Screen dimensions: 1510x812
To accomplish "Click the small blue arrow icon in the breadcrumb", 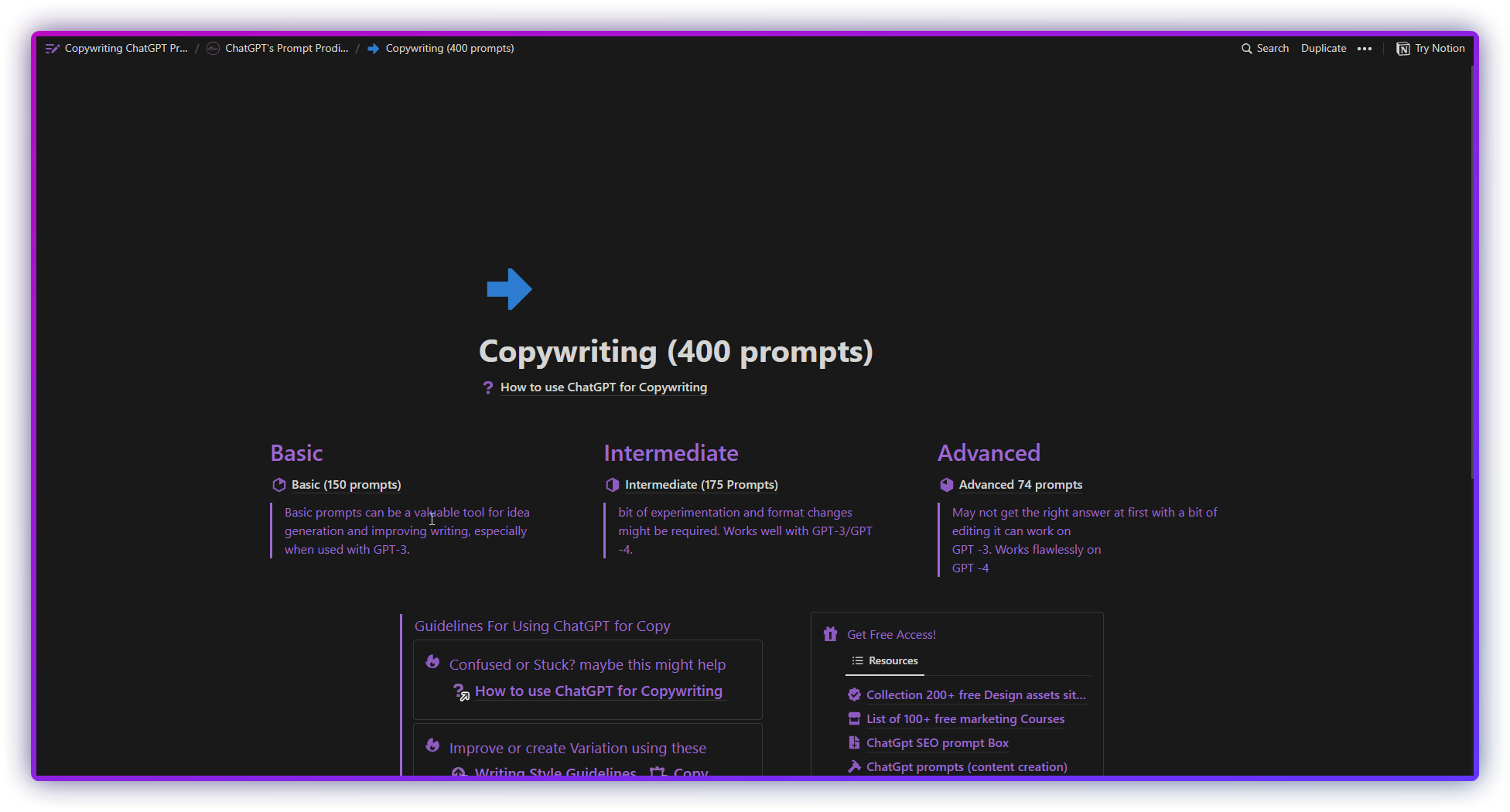I will [373, 48].
